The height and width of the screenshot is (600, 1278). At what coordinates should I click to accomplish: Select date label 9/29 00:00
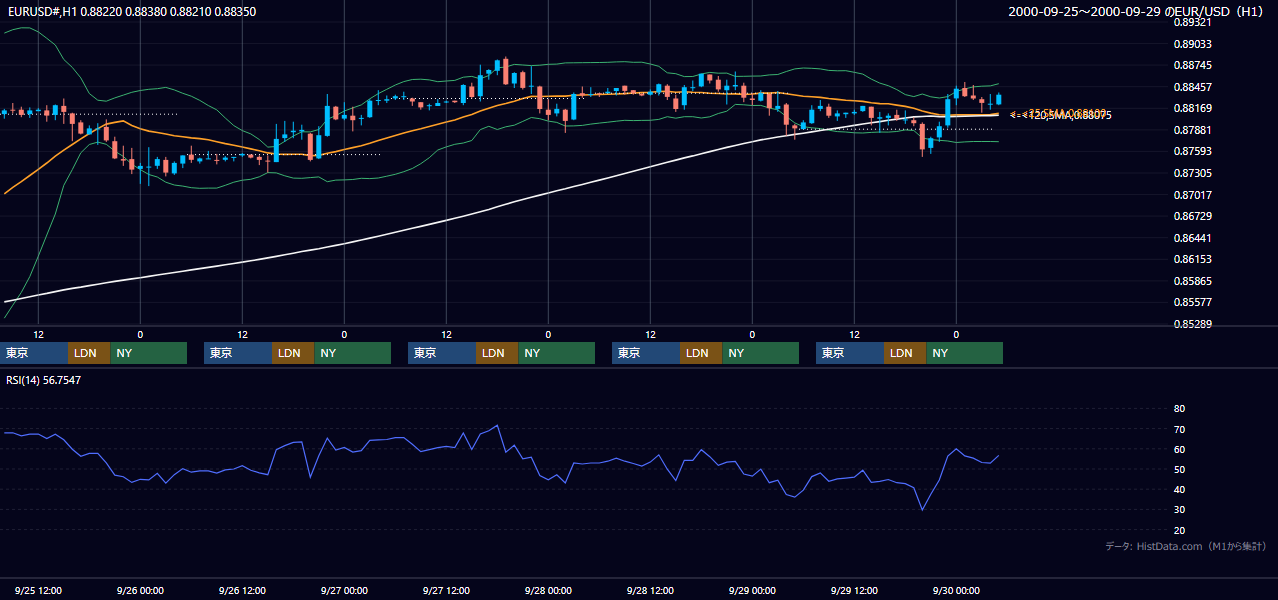click(753, 591)
